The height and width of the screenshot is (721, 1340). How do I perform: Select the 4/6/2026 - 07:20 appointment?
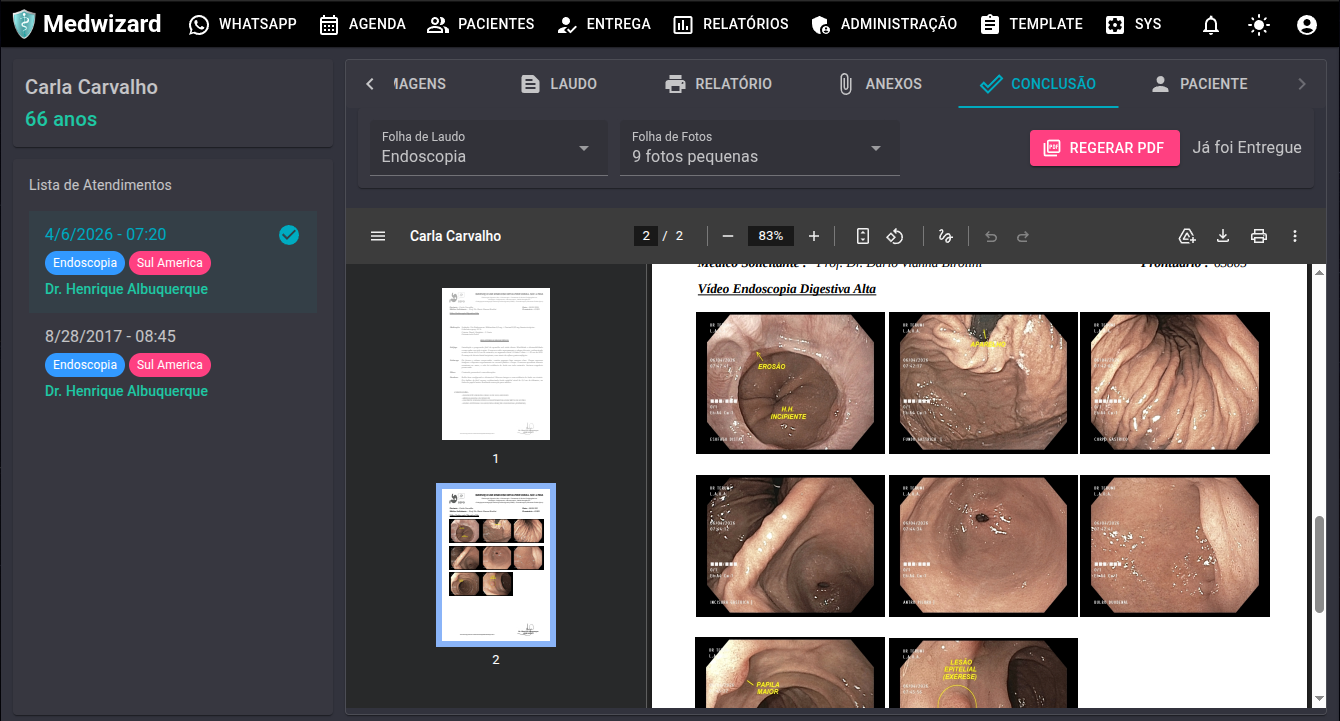click(x=173, y=262)
